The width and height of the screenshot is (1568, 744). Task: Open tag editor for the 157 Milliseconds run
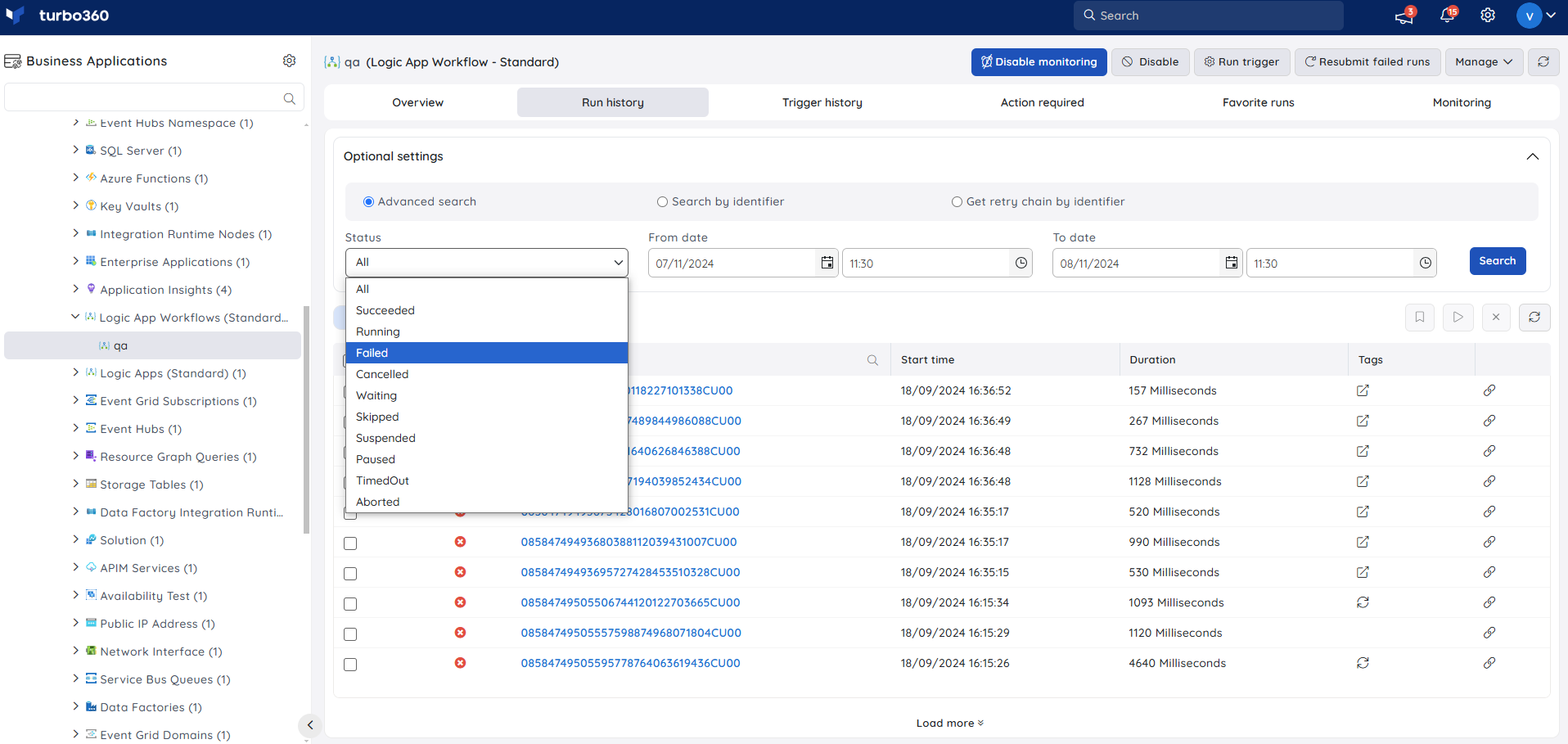coord(1363,390)
